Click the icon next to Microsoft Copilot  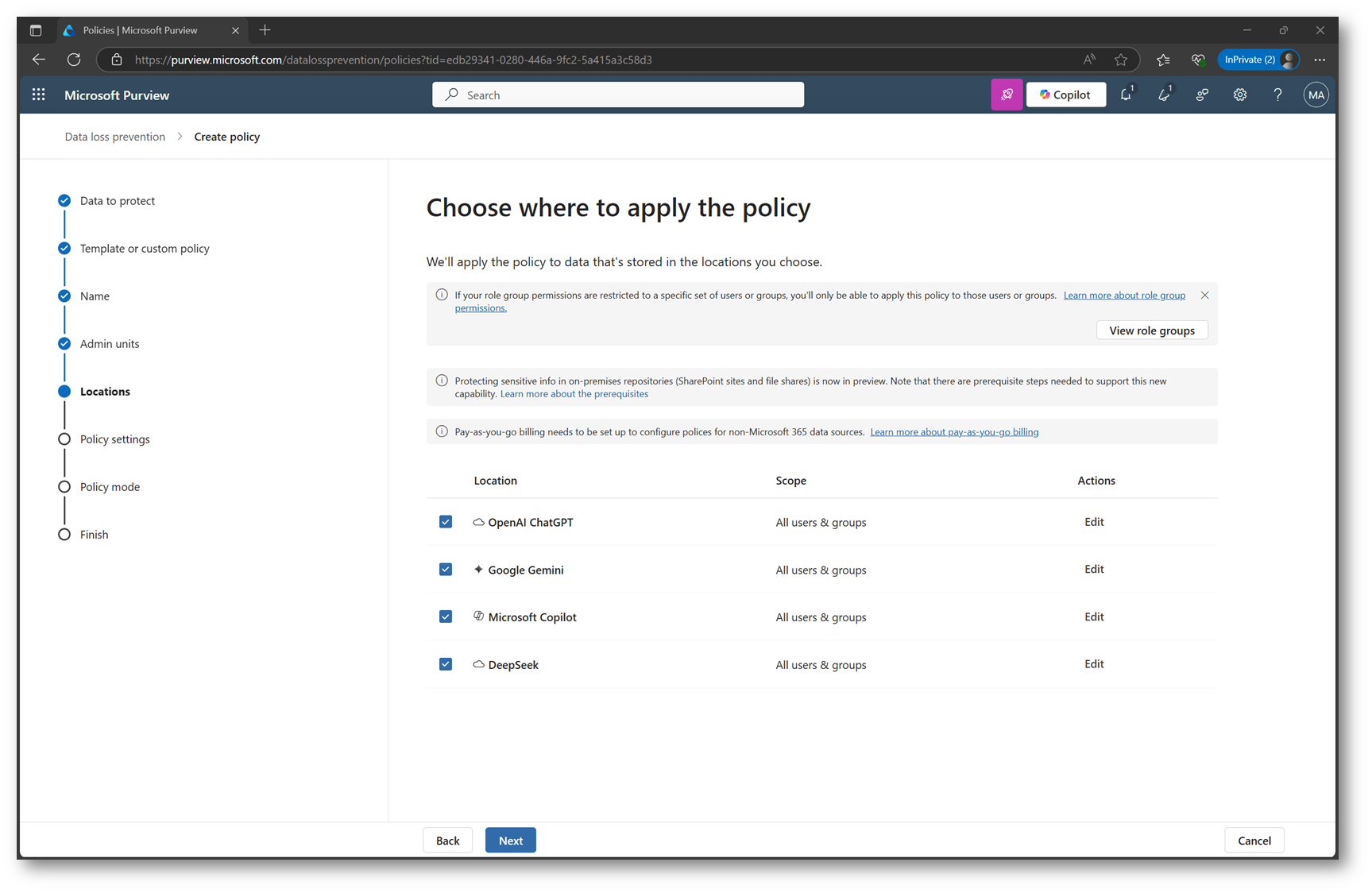(x=478, y=616)
